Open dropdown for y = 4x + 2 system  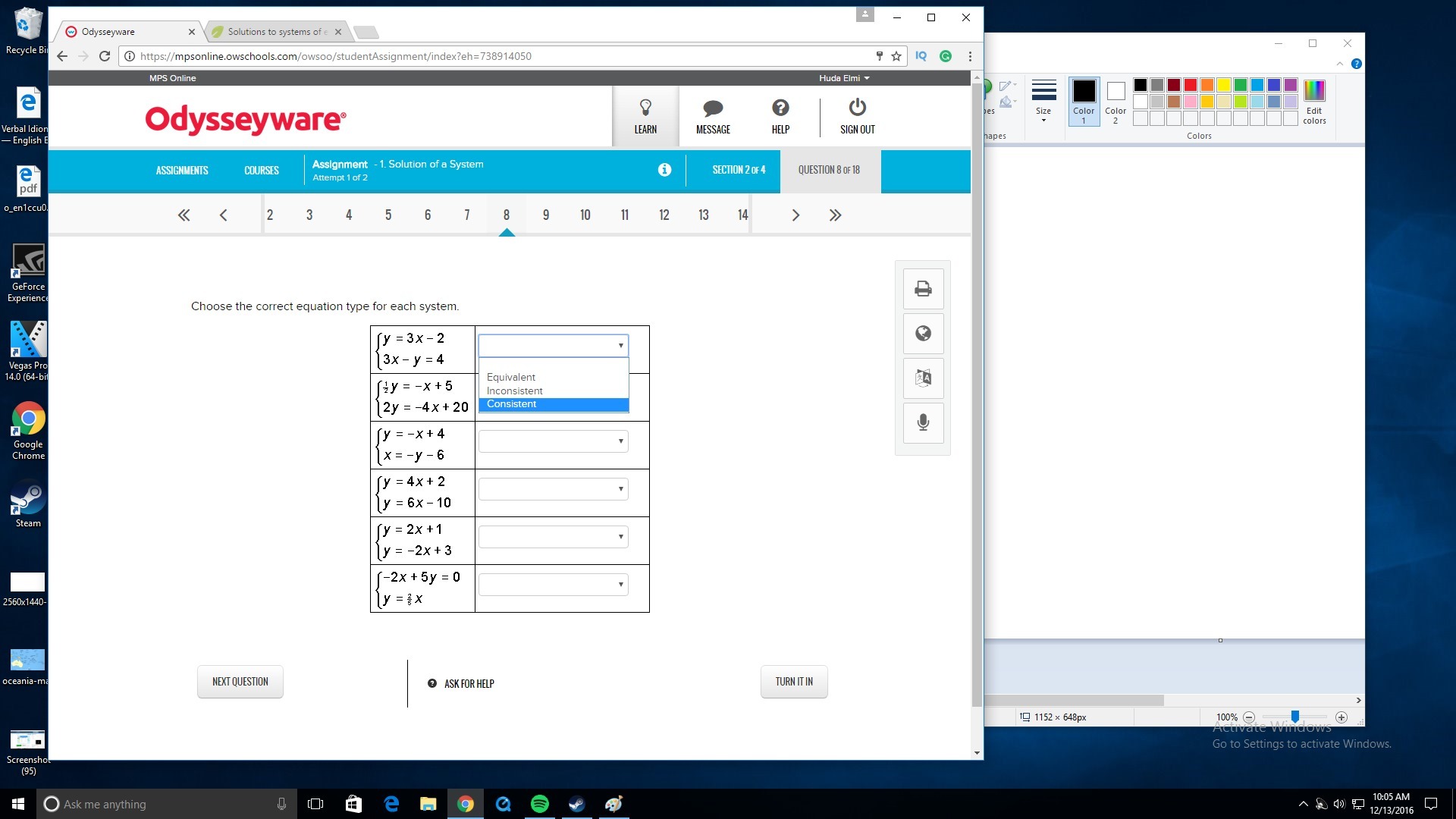tap(554, 489)
